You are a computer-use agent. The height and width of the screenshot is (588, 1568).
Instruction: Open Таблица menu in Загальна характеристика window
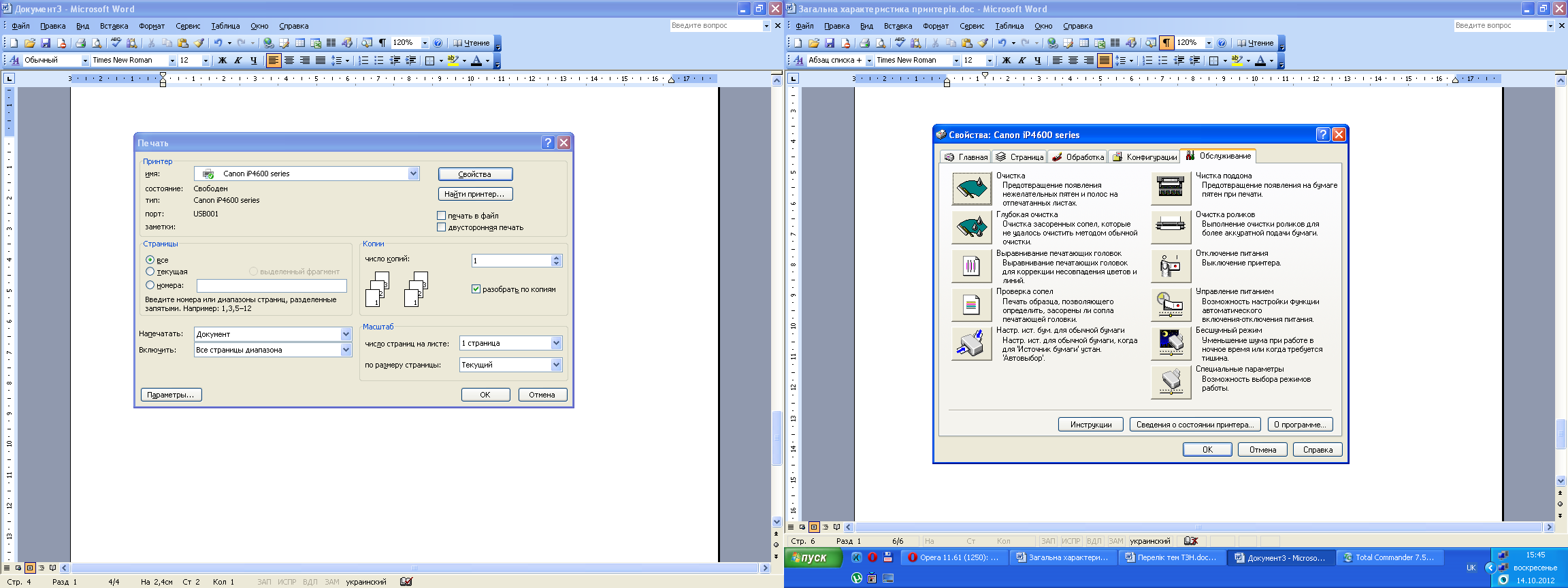(x=1009, y=26)
